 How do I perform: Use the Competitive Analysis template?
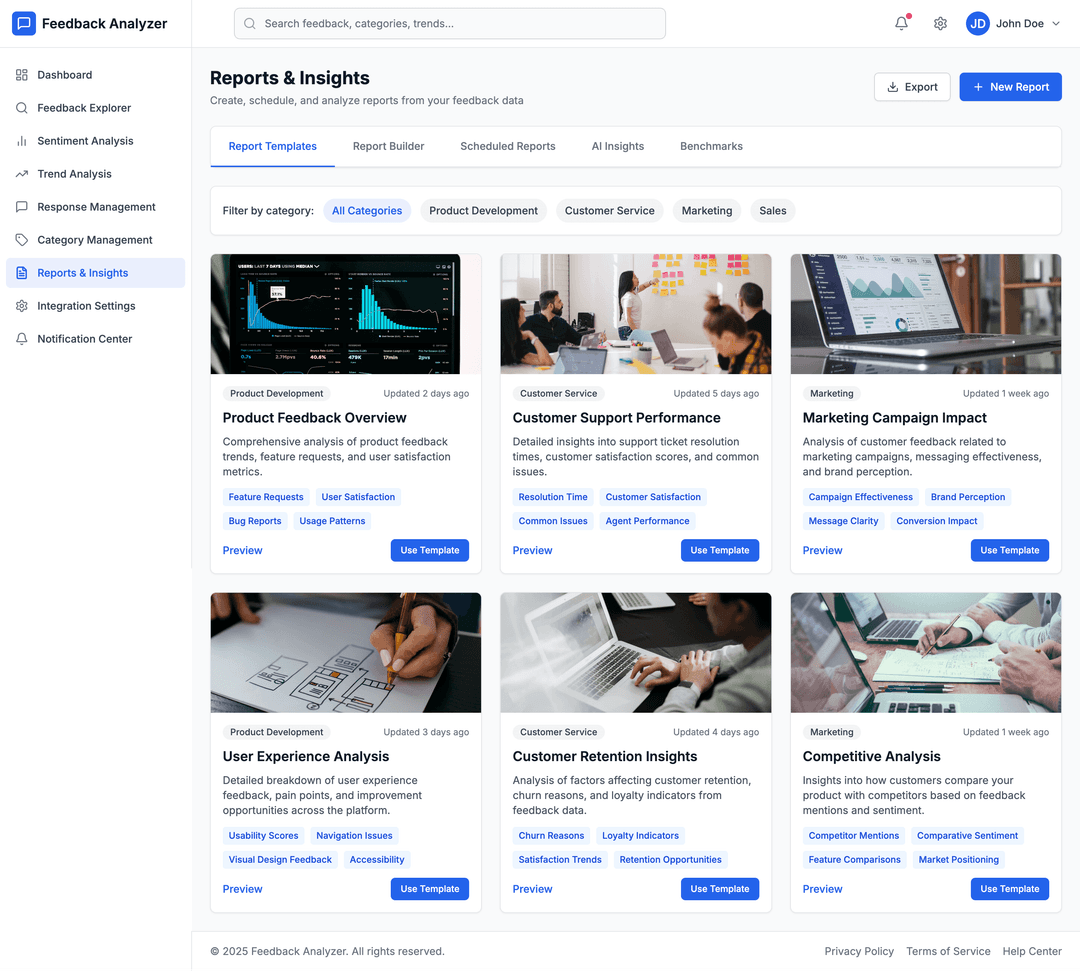click(x=1009, y=889)
